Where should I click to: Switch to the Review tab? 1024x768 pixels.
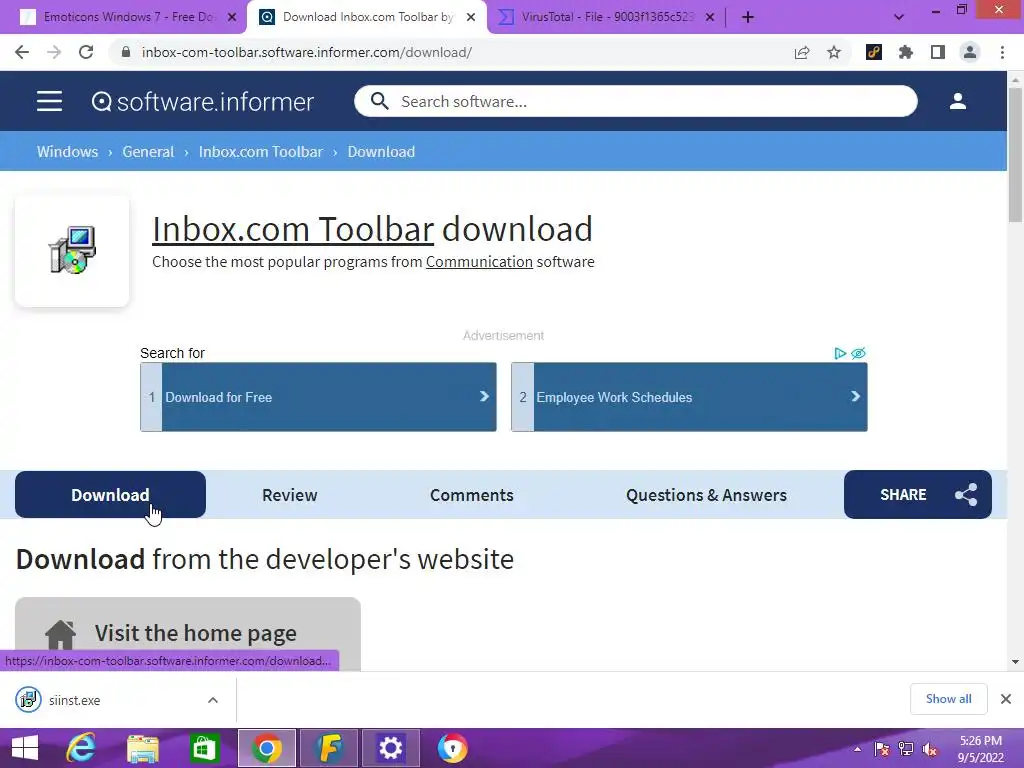coord(289,495)
